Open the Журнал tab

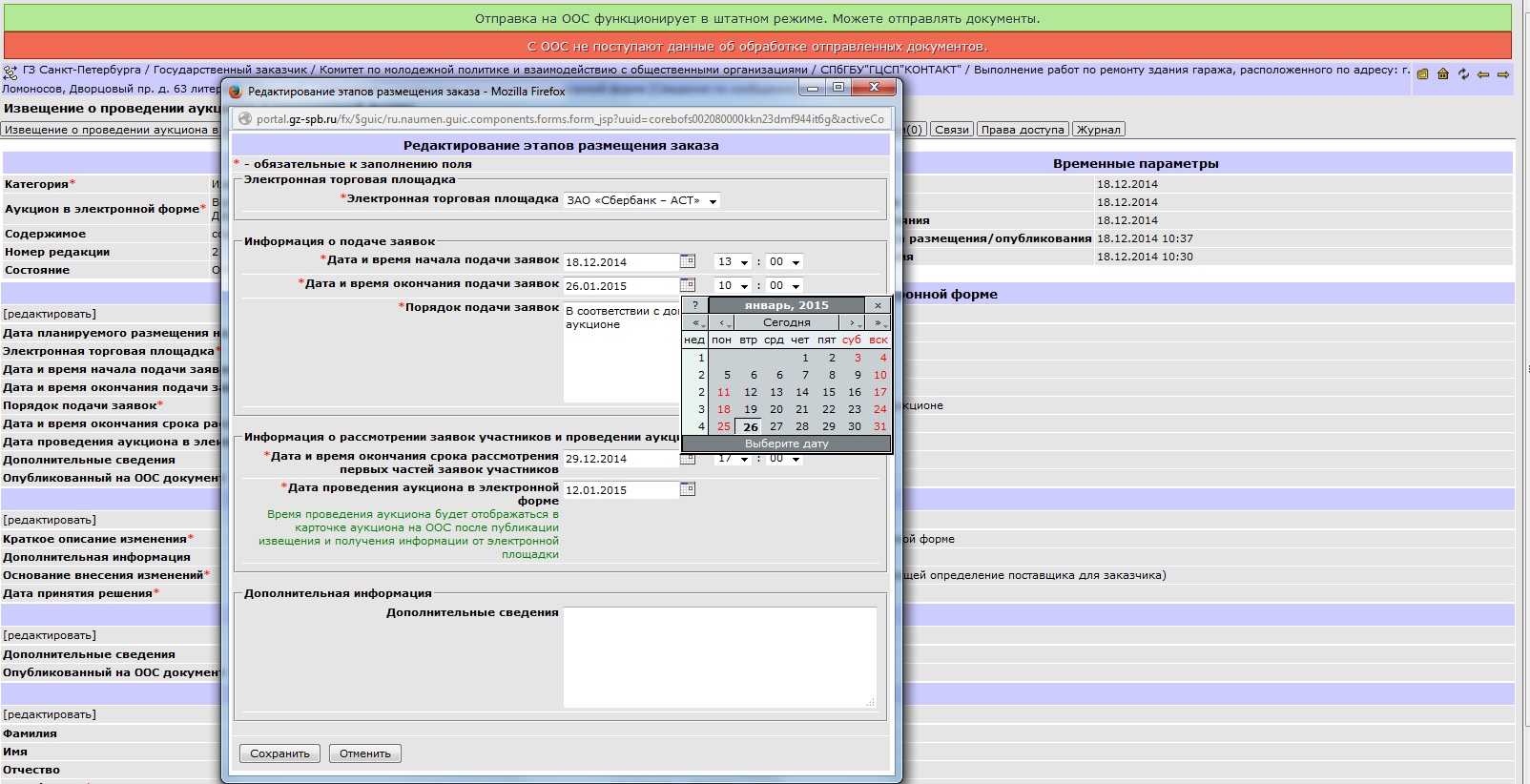click(1098, 130)
